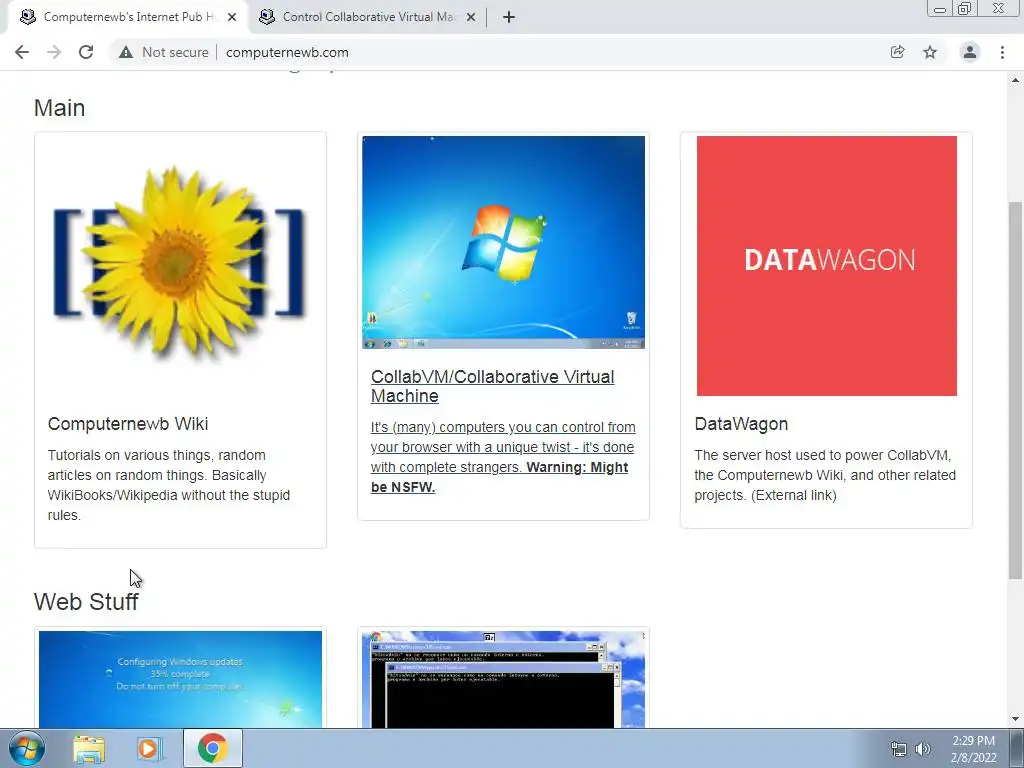Open the CollabVM/Collaborative Virtual Machine link
The width and height of the screenshot is (1024, 768).
(x=492, y=386)
